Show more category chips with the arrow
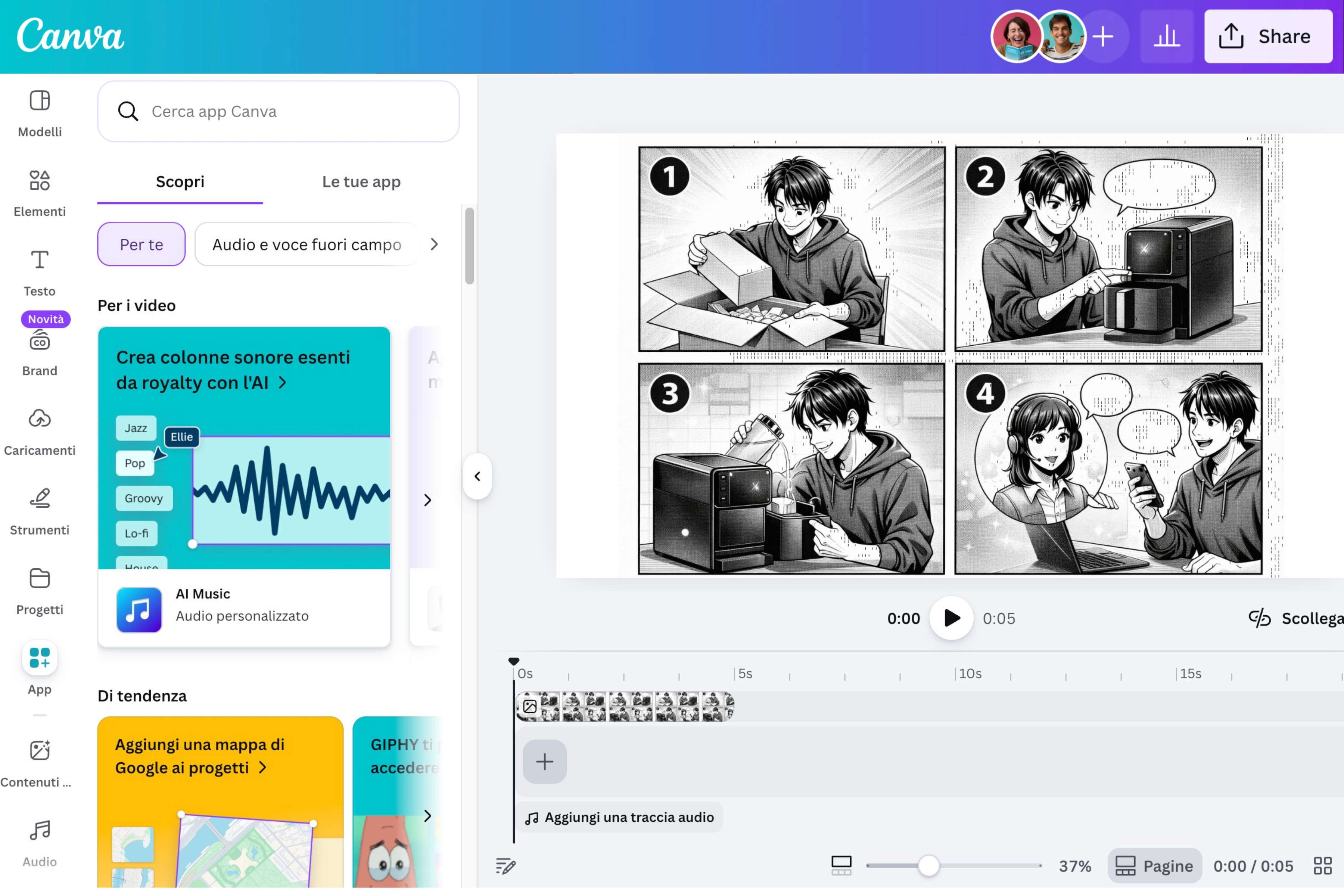 coord(434,244)
